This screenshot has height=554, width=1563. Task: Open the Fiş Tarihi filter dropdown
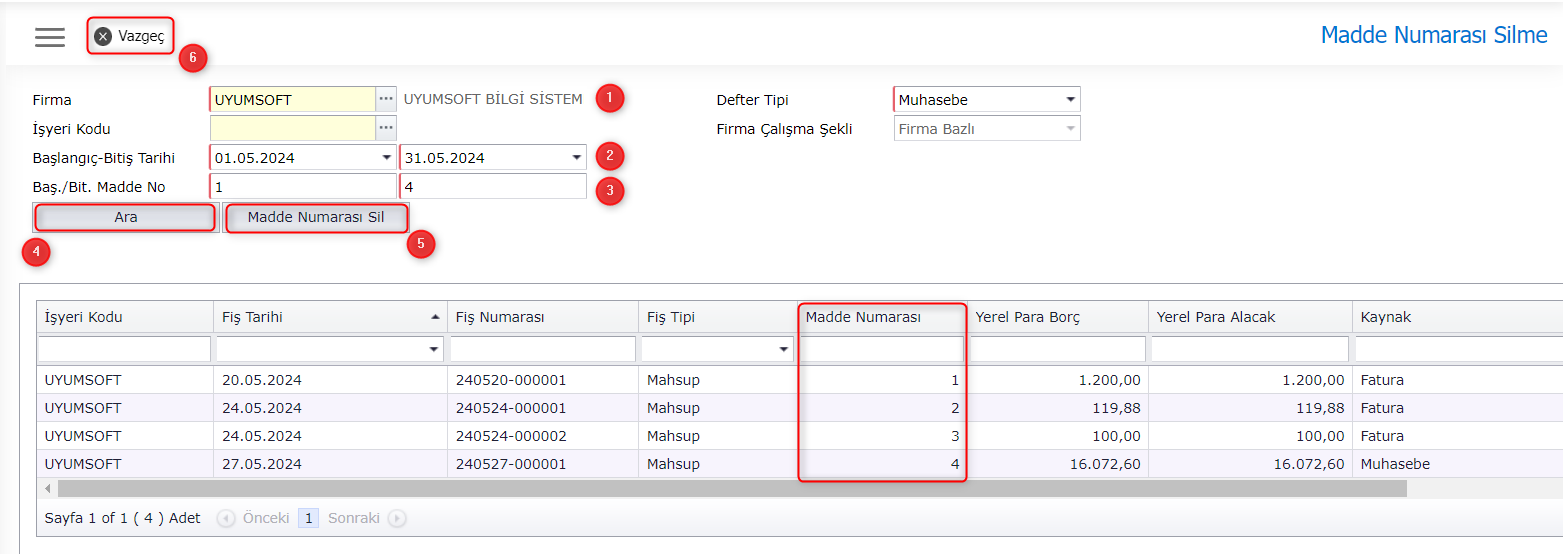[434, 350]
